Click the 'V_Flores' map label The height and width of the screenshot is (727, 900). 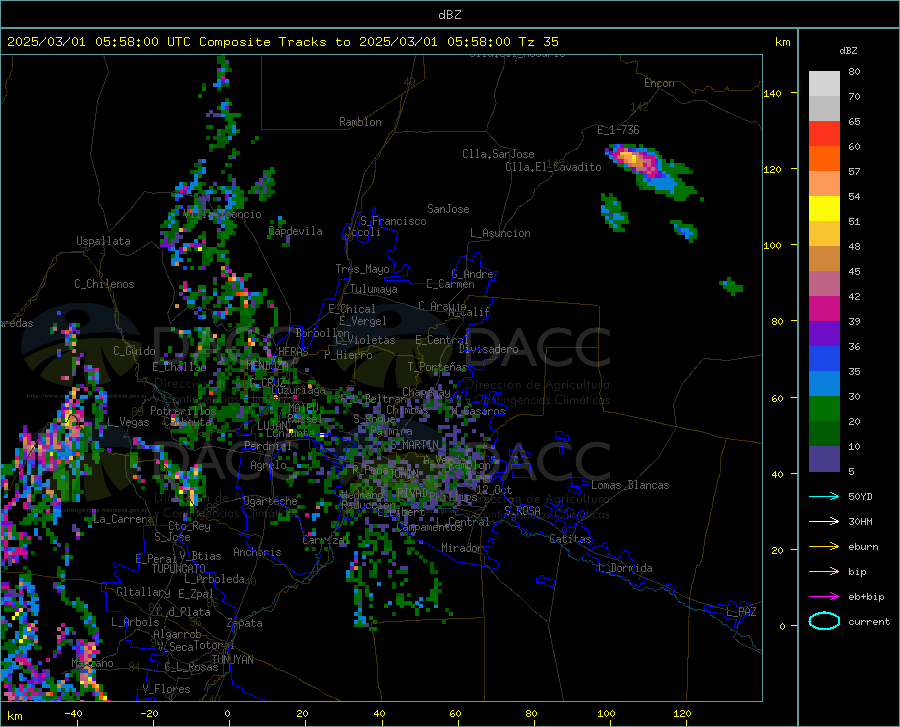(x=166, y=689)
